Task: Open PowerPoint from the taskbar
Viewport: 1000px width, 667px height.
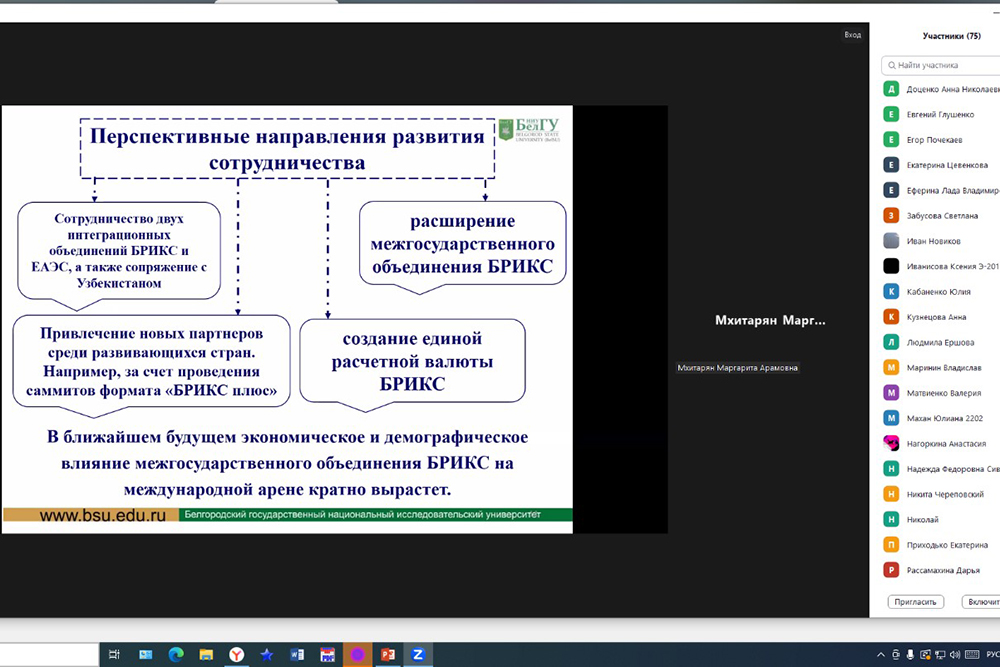Action: pos(387,655)
